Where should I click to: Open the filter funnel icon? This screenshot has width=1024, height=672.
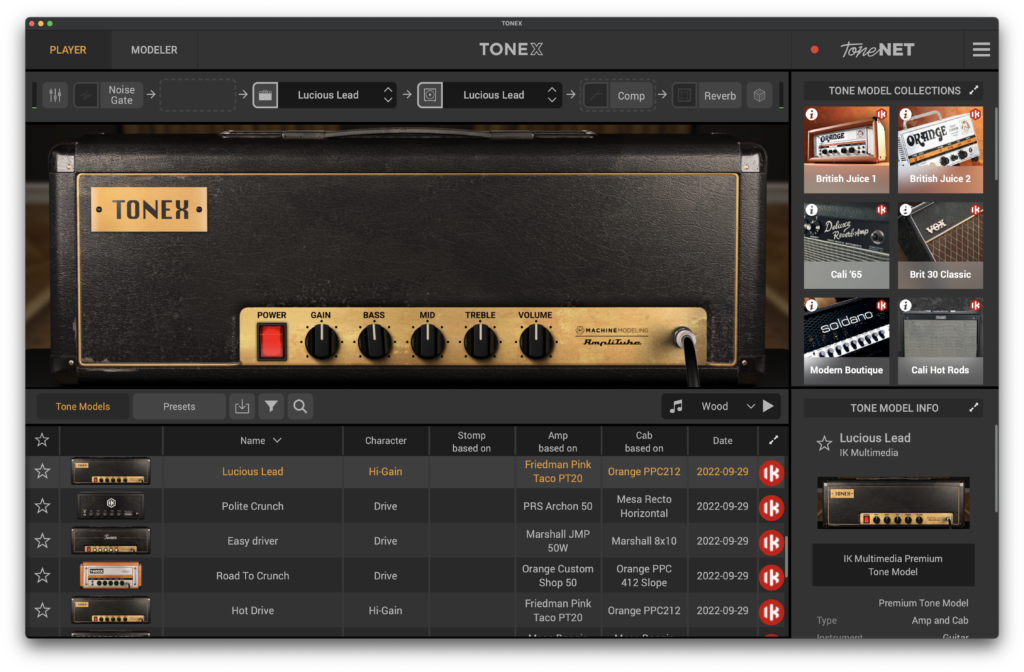[x=271, y=406]
